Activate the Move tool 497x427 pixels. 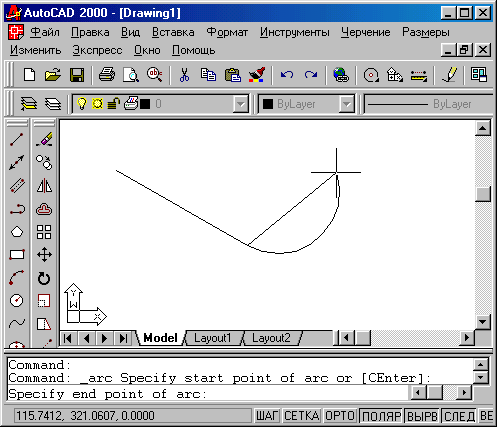click(x=44, y=255)
